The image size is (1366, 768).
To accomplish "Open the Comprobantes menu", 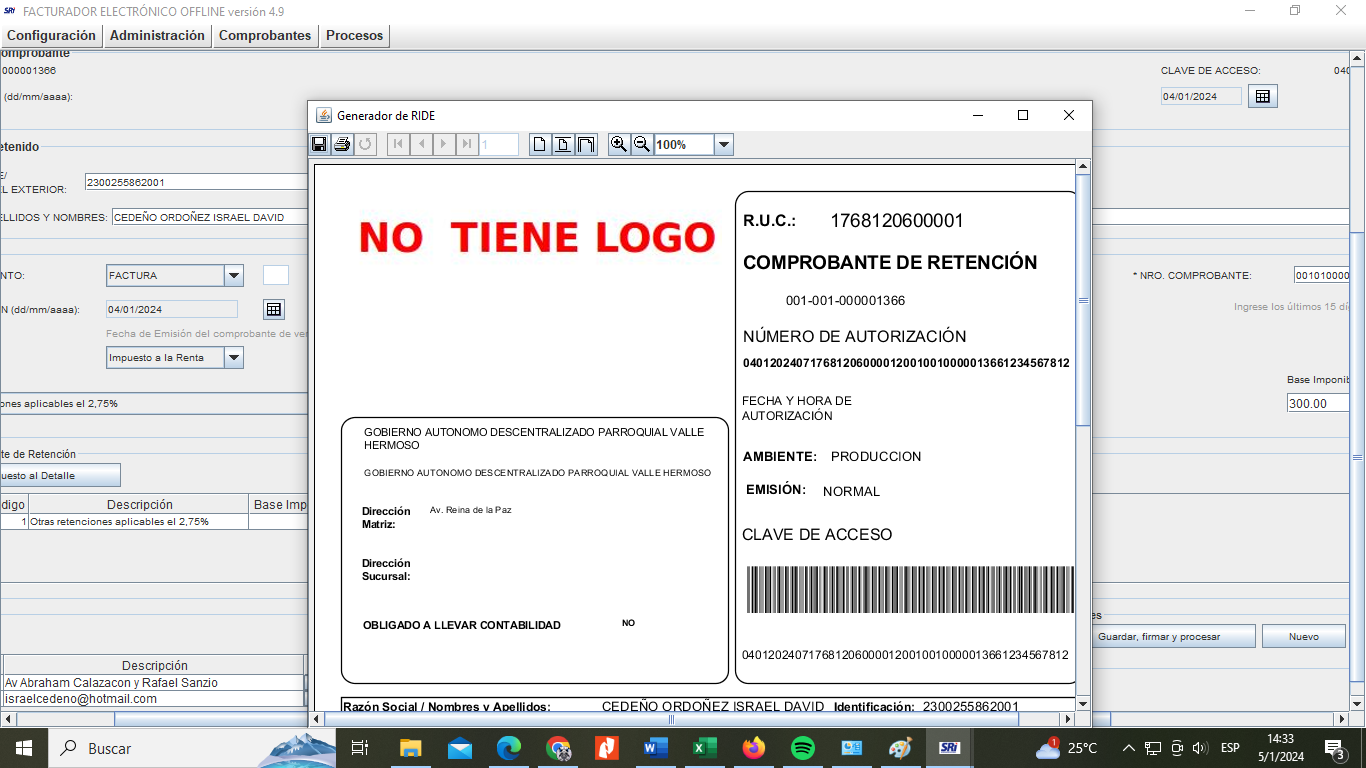I will pyautogui.click(x=265, y=35).
